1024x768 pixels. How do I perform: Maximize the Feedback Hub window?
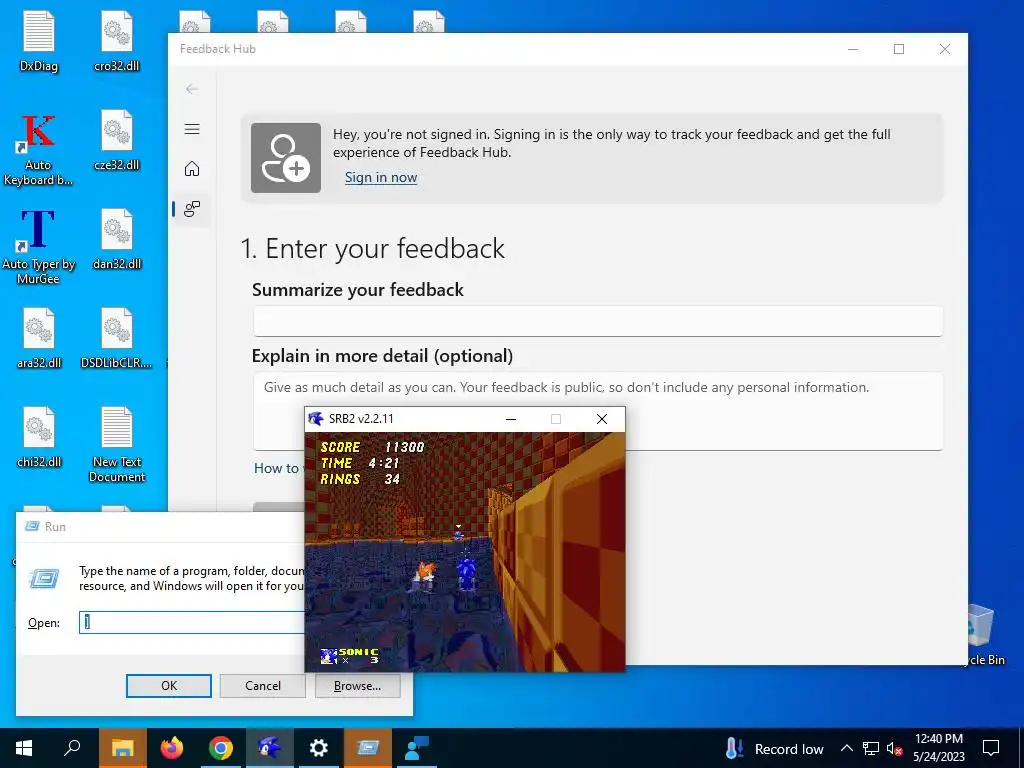(899, 49)
